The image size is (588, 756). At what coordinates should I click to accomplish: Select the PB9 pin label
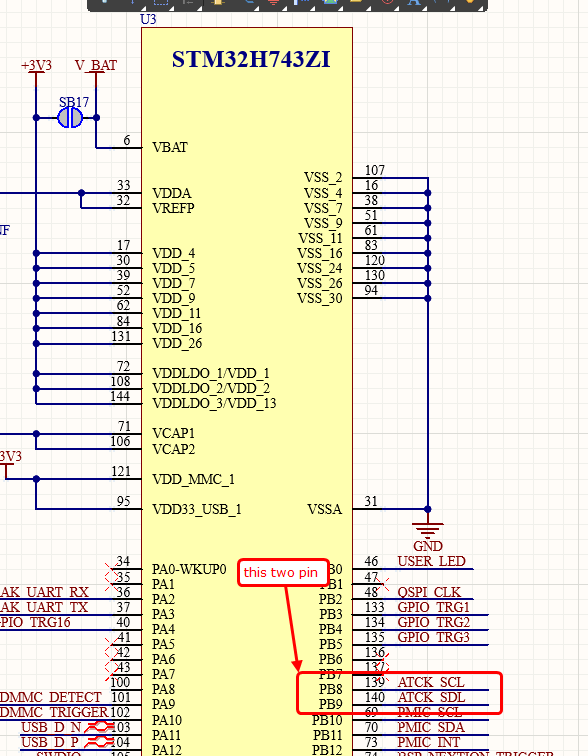point(331,704)
